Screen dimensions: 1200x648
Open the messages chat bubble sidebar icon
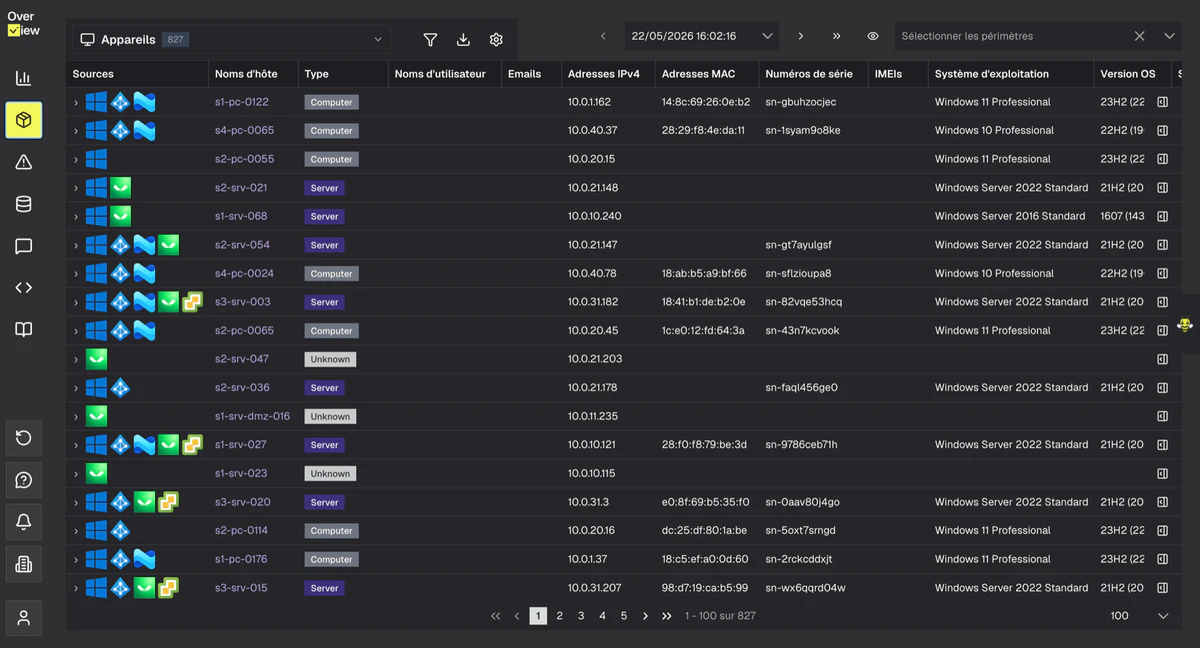point(24,246)
